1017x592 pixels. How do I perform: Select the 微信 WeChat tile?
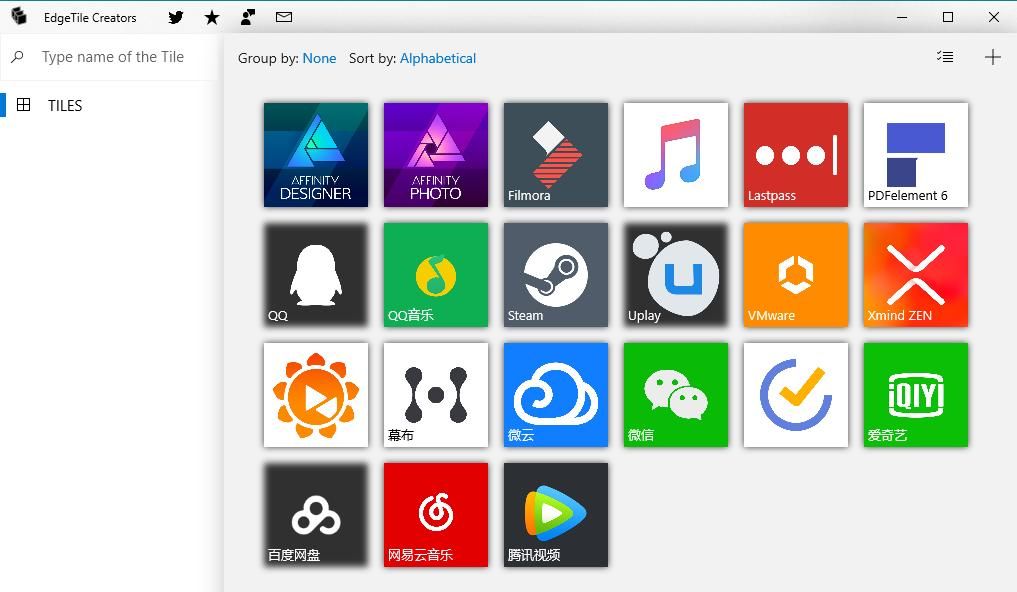[x=676, y=395]
